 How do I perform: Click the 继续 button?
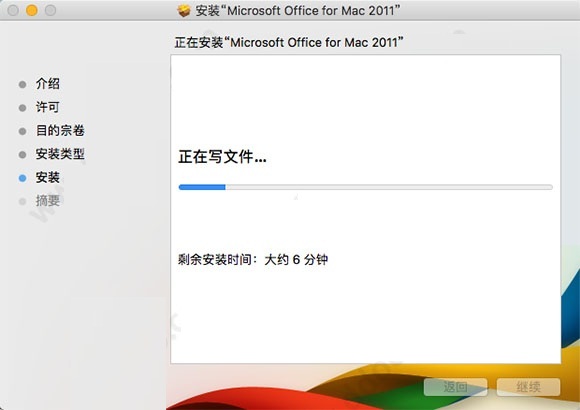(x=528, y=387)
